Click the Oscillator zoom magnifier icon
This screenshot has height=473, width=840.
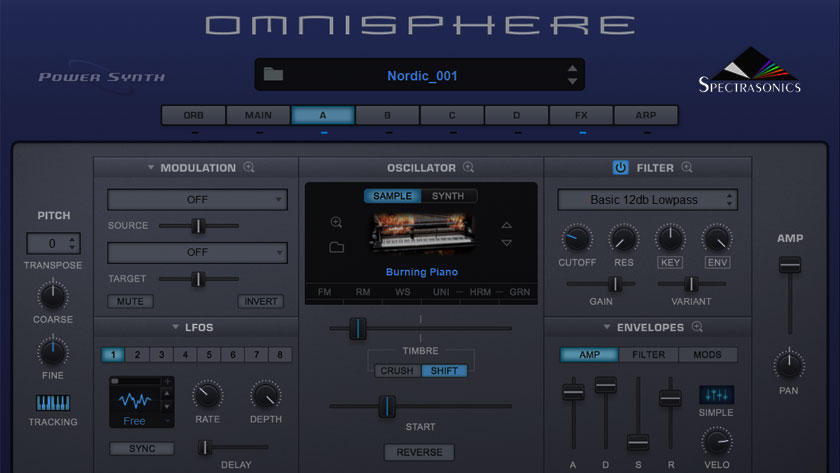(468, 168)
